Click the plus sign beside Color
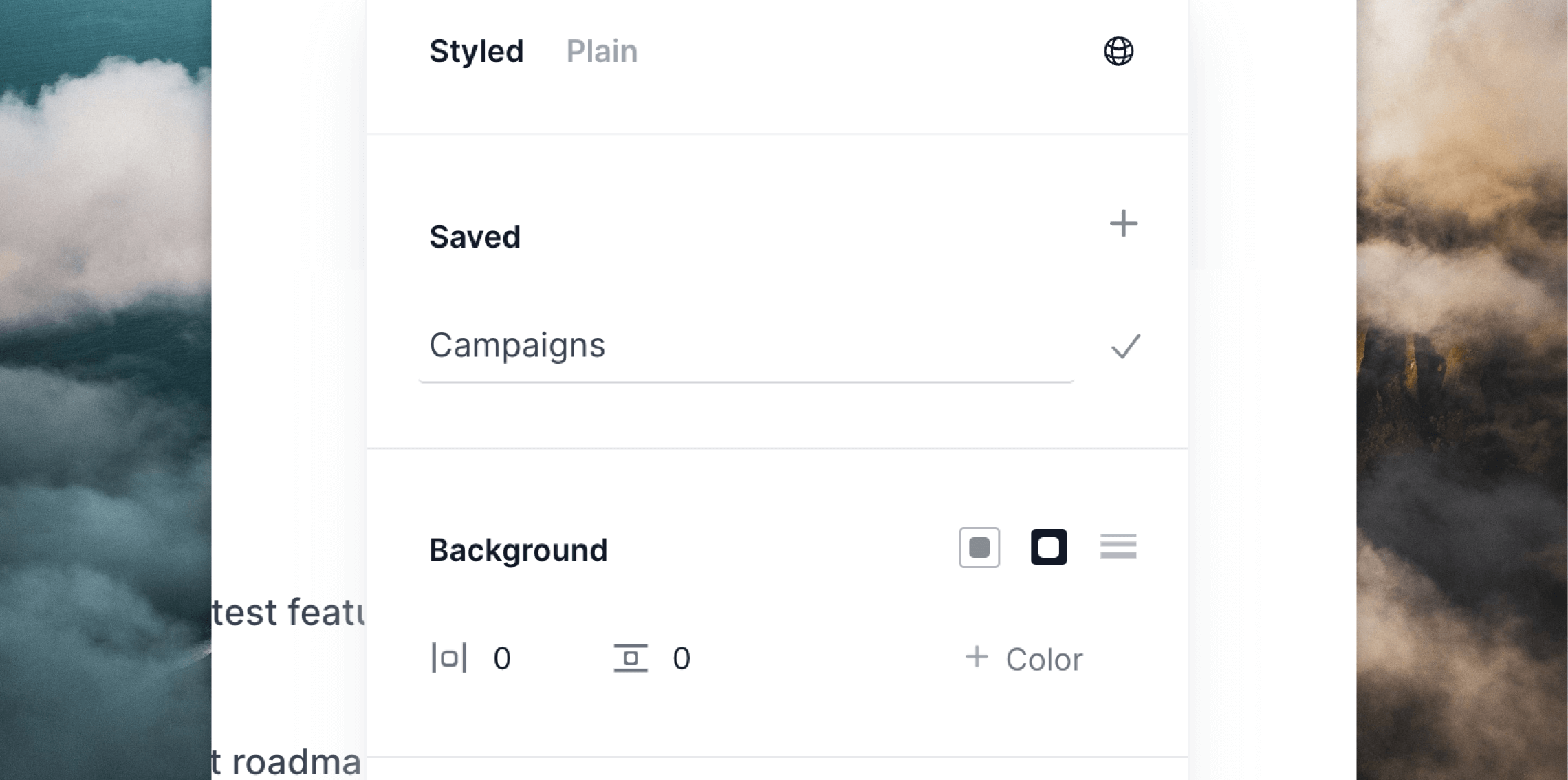The width and height of the screenshot is (1568, 780). (977, 657)
